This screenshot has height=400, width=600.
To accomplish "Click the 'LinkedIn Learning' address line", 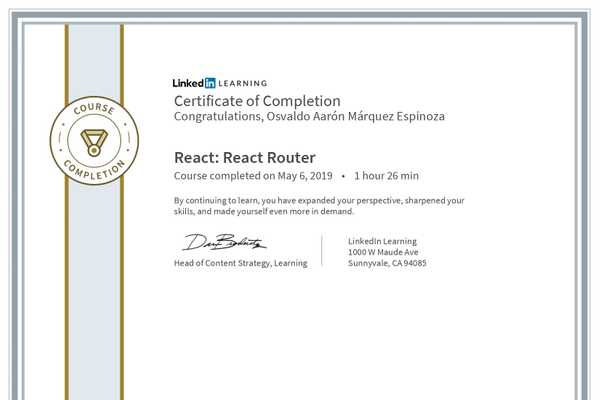I will pyautogui.click(x=382, y=241).
